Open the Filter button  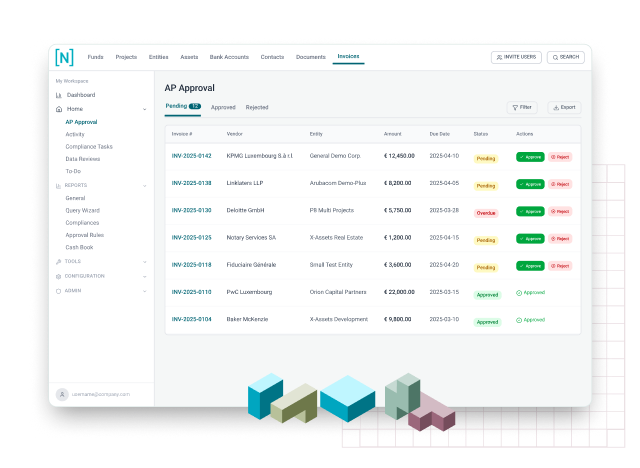click(x=522, y=108)
